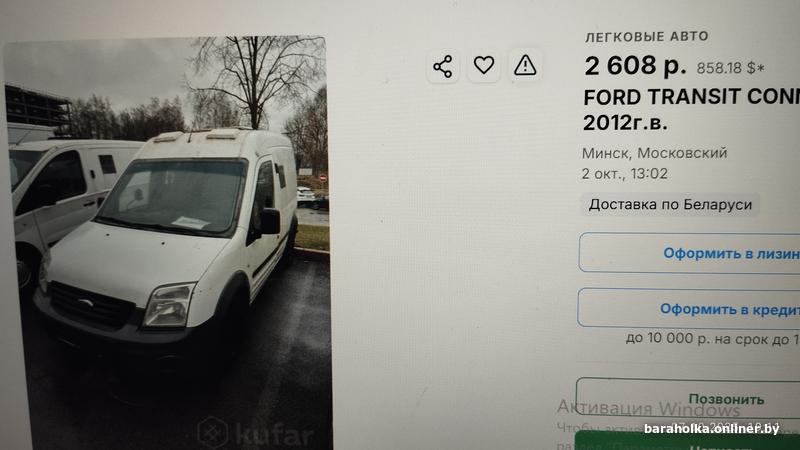Open the ЛЕГКОВЫЕ АВТО category link

(646, 37)
